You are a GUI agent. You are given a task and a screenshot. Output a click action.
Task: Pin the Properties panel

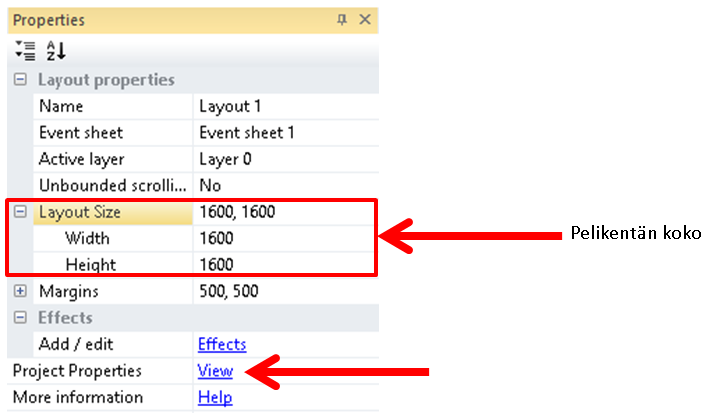[x=342, y=20]
